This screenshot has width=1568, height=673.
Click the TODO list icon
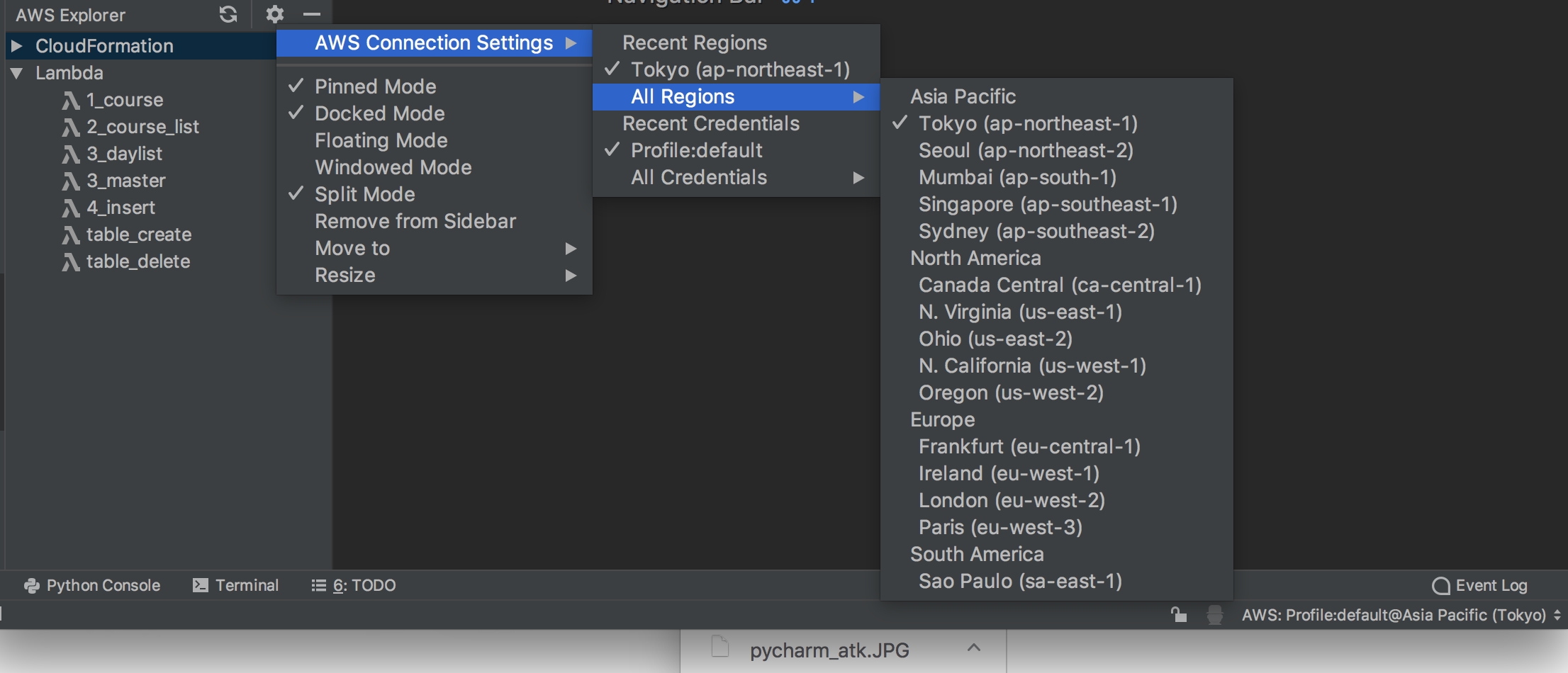[x=319, y=585]
